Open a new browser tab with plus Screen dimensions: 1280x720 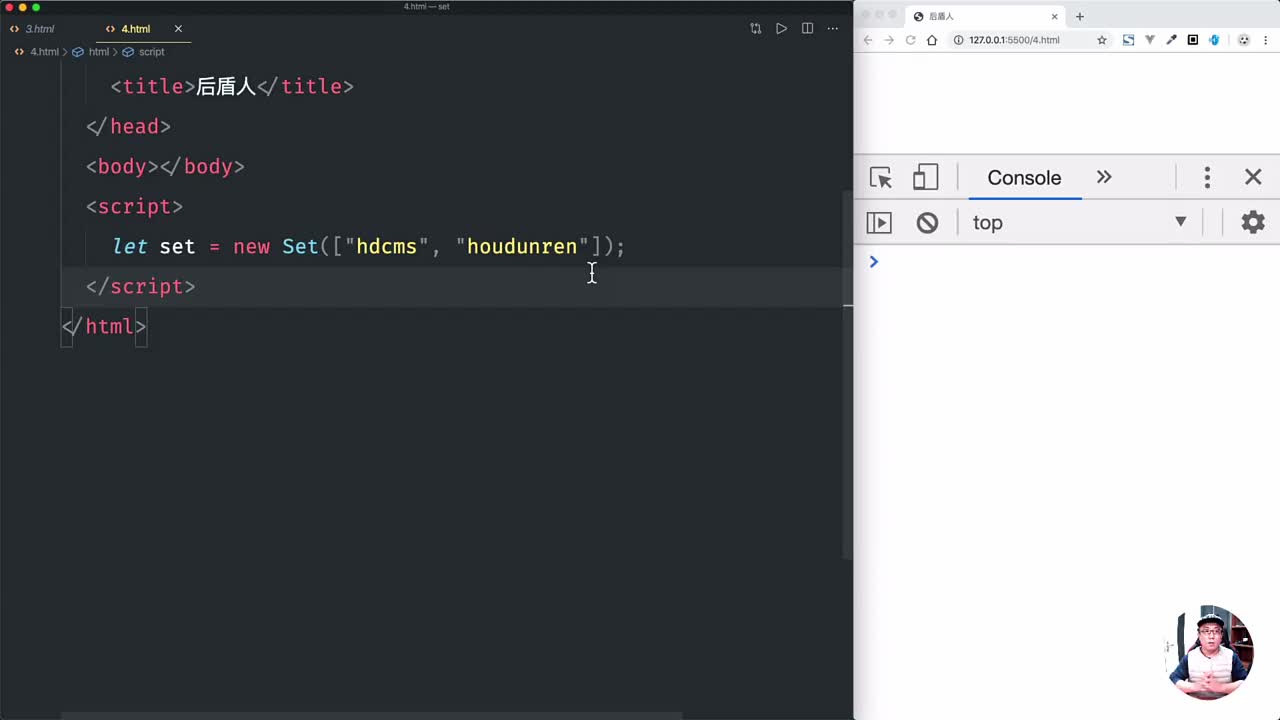(1079, 16)
